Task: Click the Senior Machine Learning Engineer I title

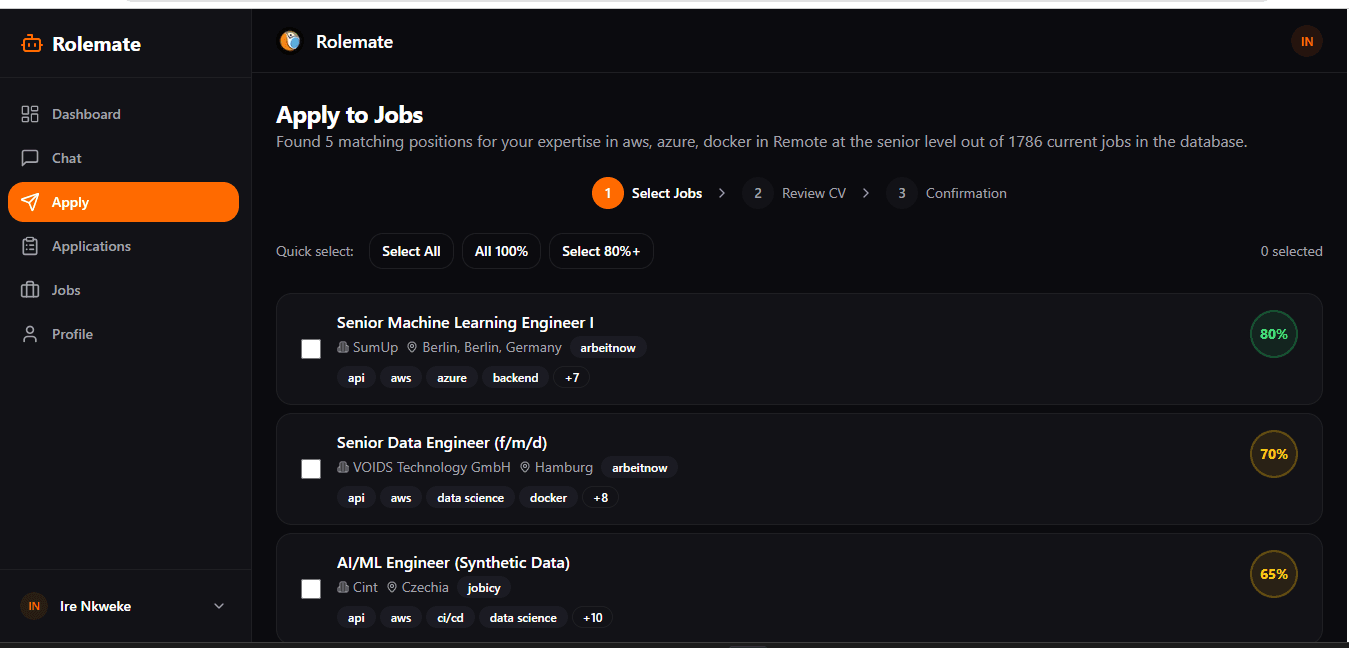Action: pyautogui.click(x=465, y=322)
